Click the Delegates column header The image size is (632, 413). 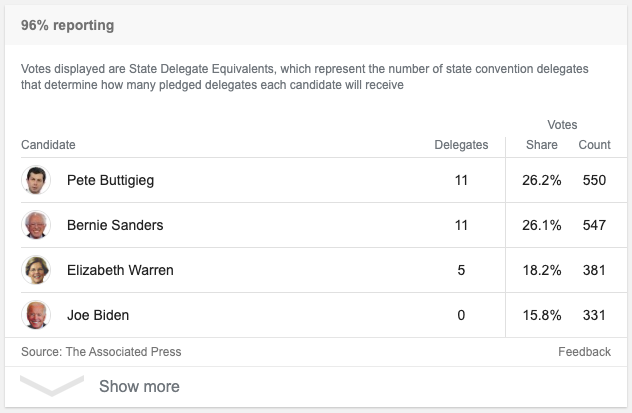click(x=461, y=145)
